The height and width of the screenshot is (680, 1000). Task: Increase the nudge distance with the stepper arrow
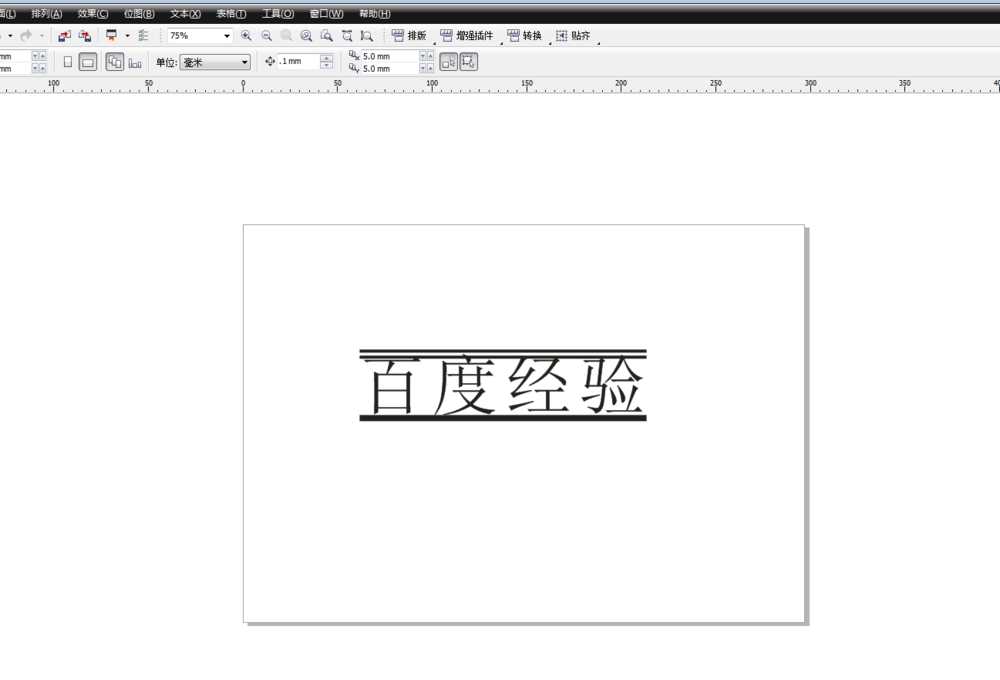tap(328, 58)
